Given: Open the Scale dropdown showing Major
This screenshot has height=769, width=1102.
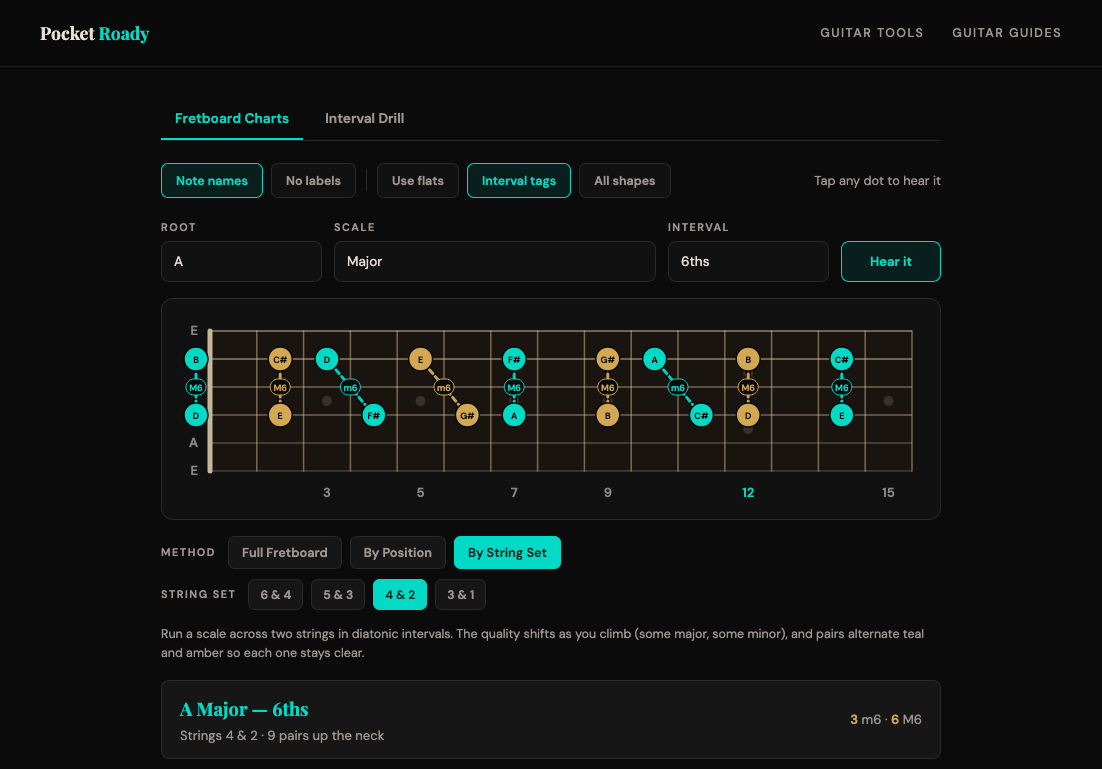Looking at the screenshot, I should (x=495, y=261).
